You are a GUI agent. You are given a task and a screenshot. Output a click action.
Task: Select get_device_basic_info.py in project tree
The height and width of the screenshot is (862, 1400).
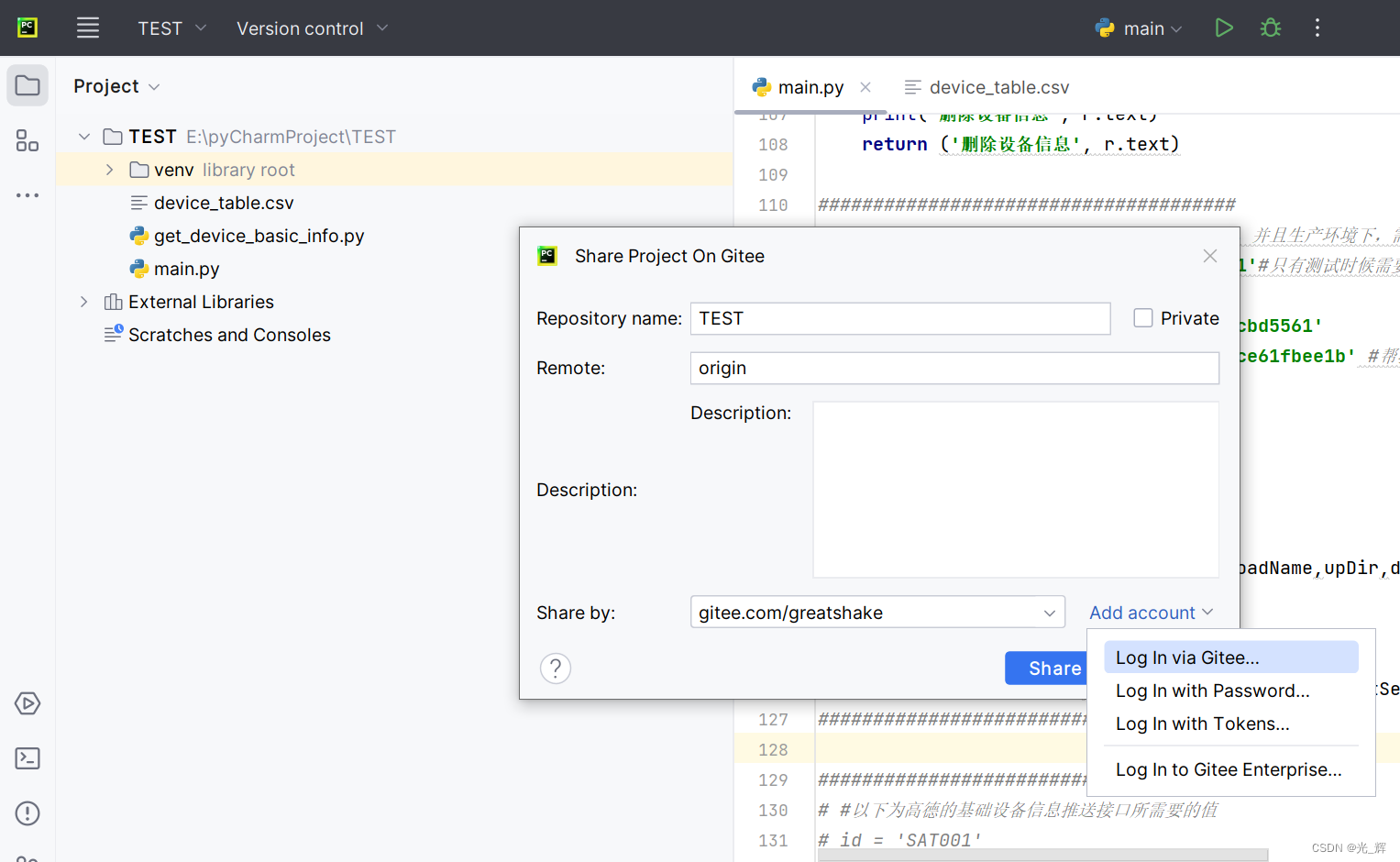point(259,236)
